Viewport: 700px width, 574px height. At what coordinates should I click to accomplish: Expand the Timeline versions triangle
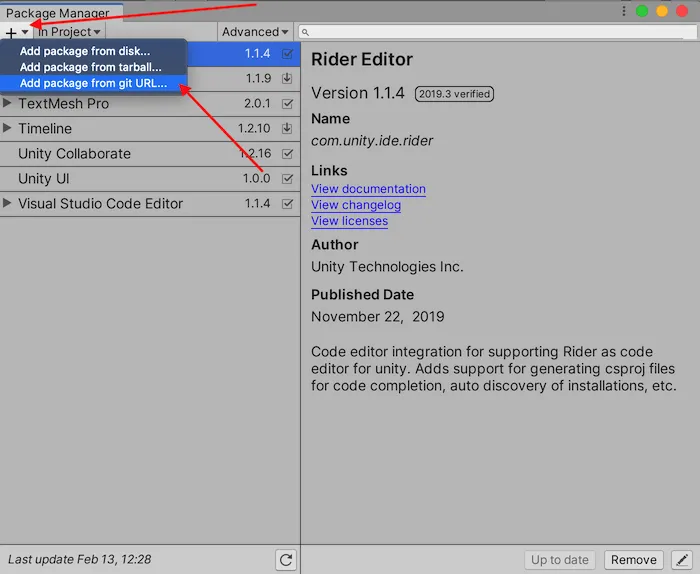(7, 128)
